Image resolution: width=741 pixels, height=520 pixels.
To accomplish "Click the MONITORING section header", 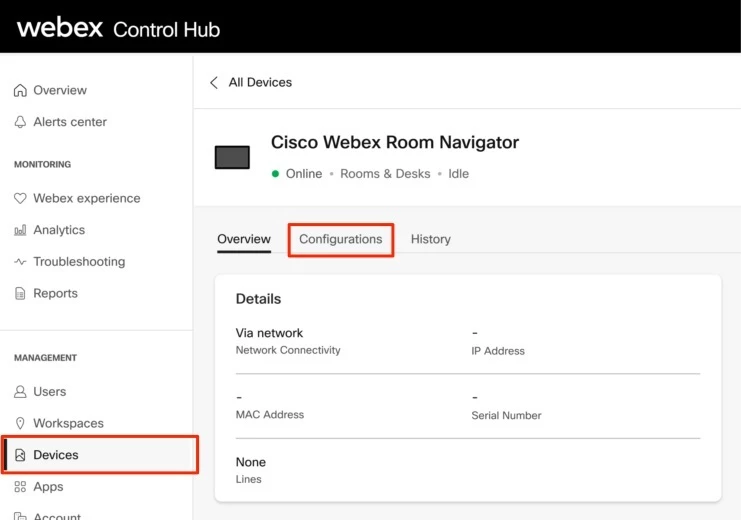I will click(x=43, y=165).
